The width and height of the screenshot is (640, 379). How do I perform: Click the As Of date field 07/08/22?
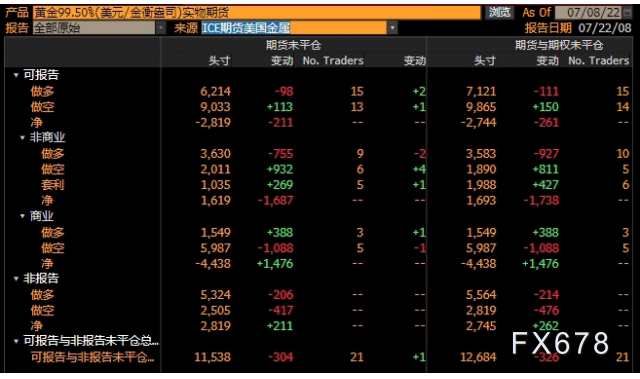point(589,12)
